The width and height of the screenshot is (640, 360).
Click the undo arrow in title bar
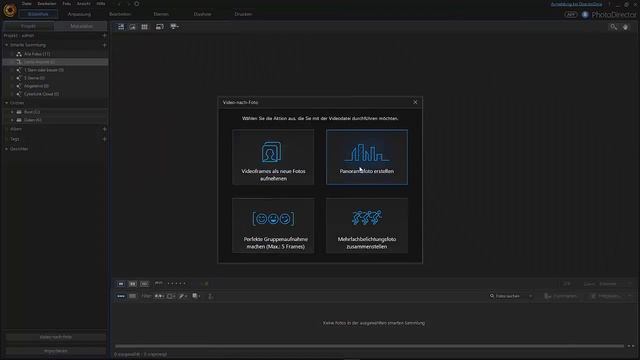[x=119, y=4]
